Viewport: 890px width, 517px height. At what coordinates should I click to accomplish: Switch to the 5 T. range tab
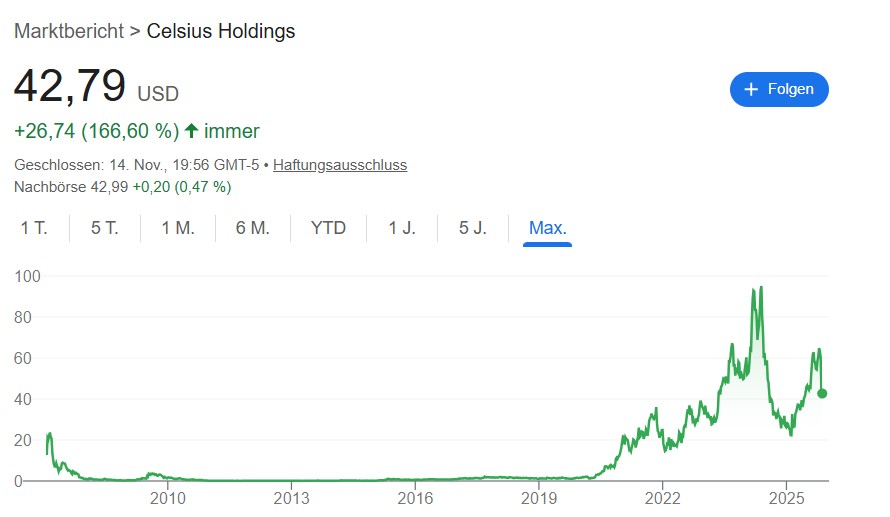[104, 228]
